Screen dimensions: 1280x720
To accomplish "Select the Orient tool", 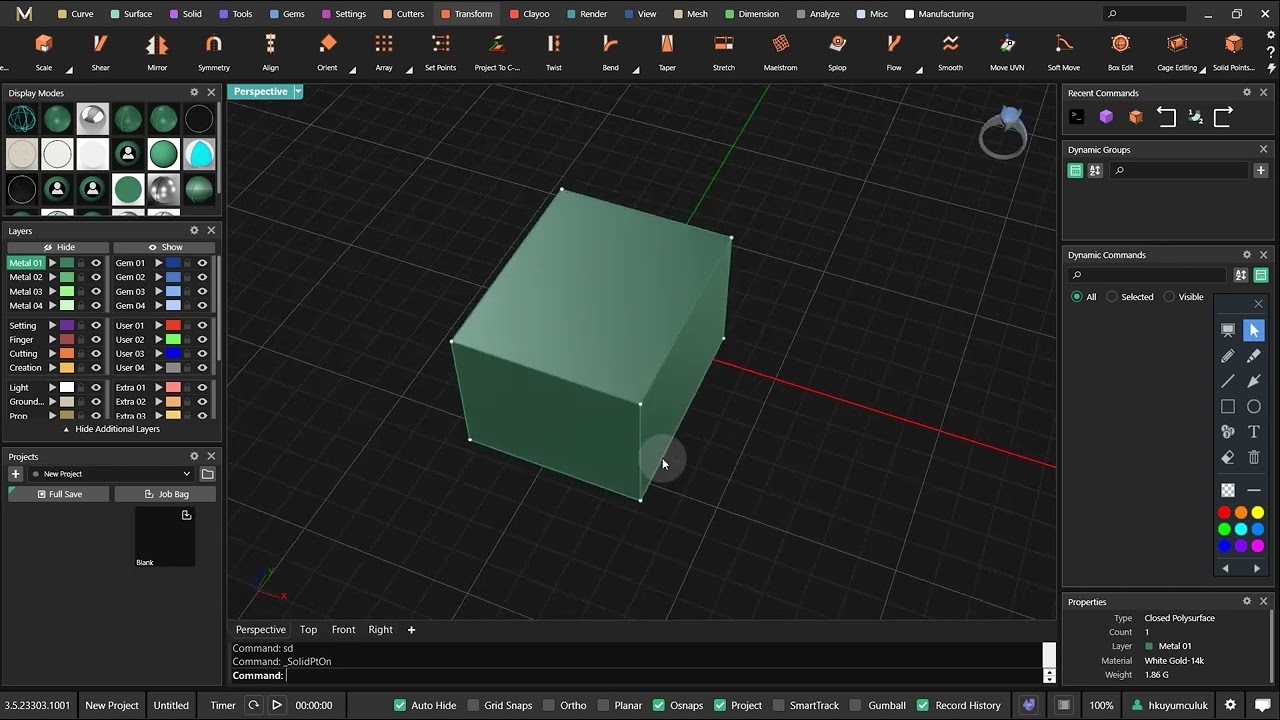I will coord(327,51).
